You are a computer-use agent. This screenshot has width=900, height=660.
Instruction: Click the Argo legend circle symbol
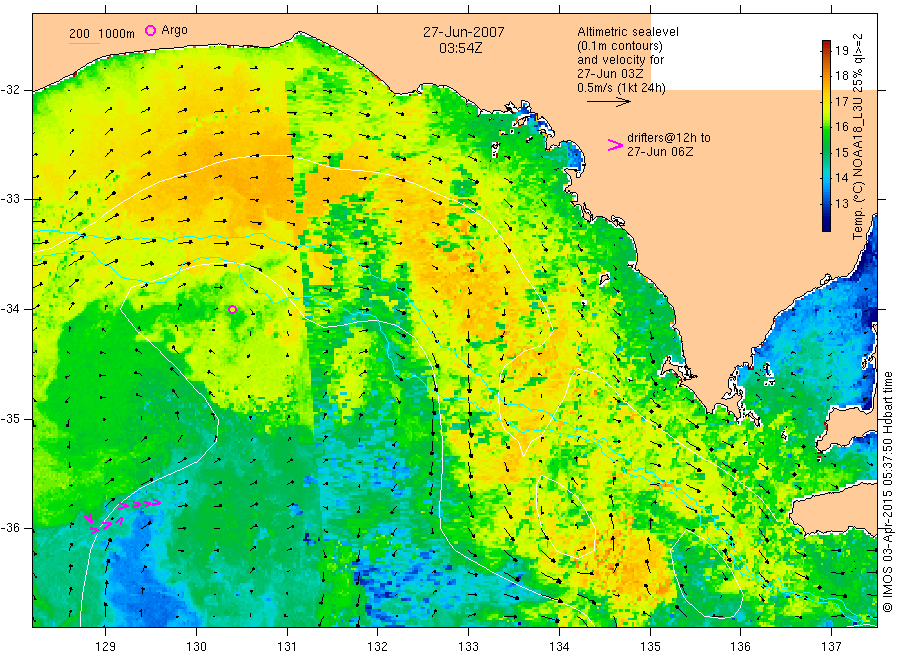(150, 30)
